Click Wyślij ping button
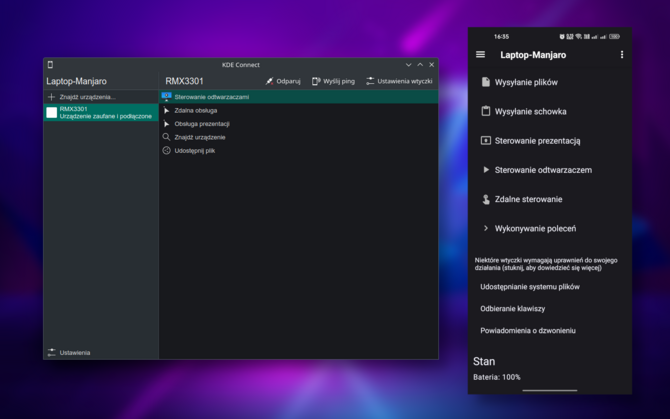 (x=333, y=81)
